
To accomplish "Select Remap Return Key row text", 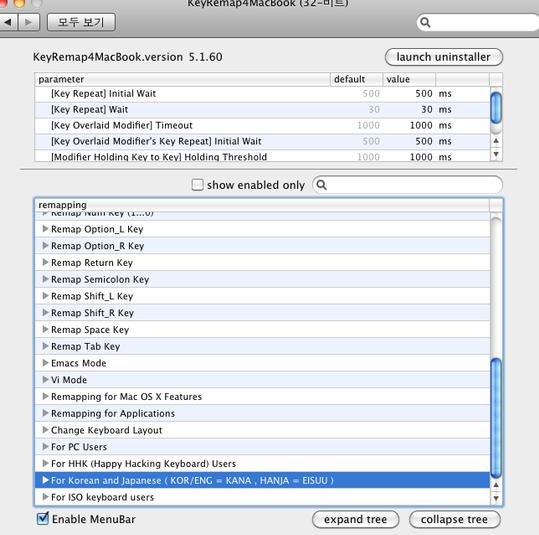I will (x=92, y=263).
